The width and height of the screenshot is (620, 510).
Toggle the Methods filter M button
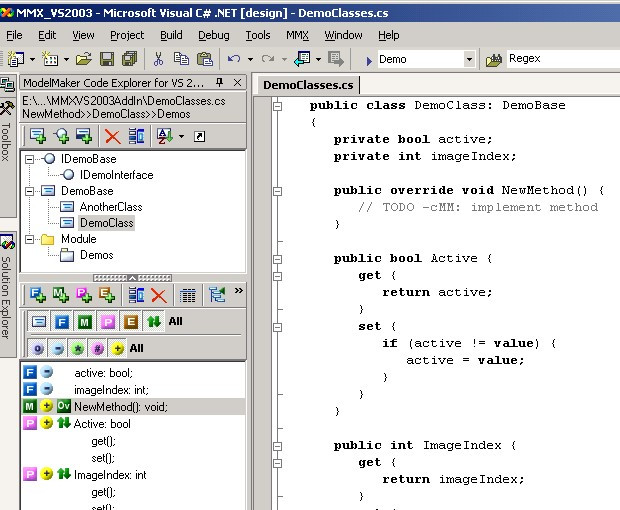pos(85,322)
